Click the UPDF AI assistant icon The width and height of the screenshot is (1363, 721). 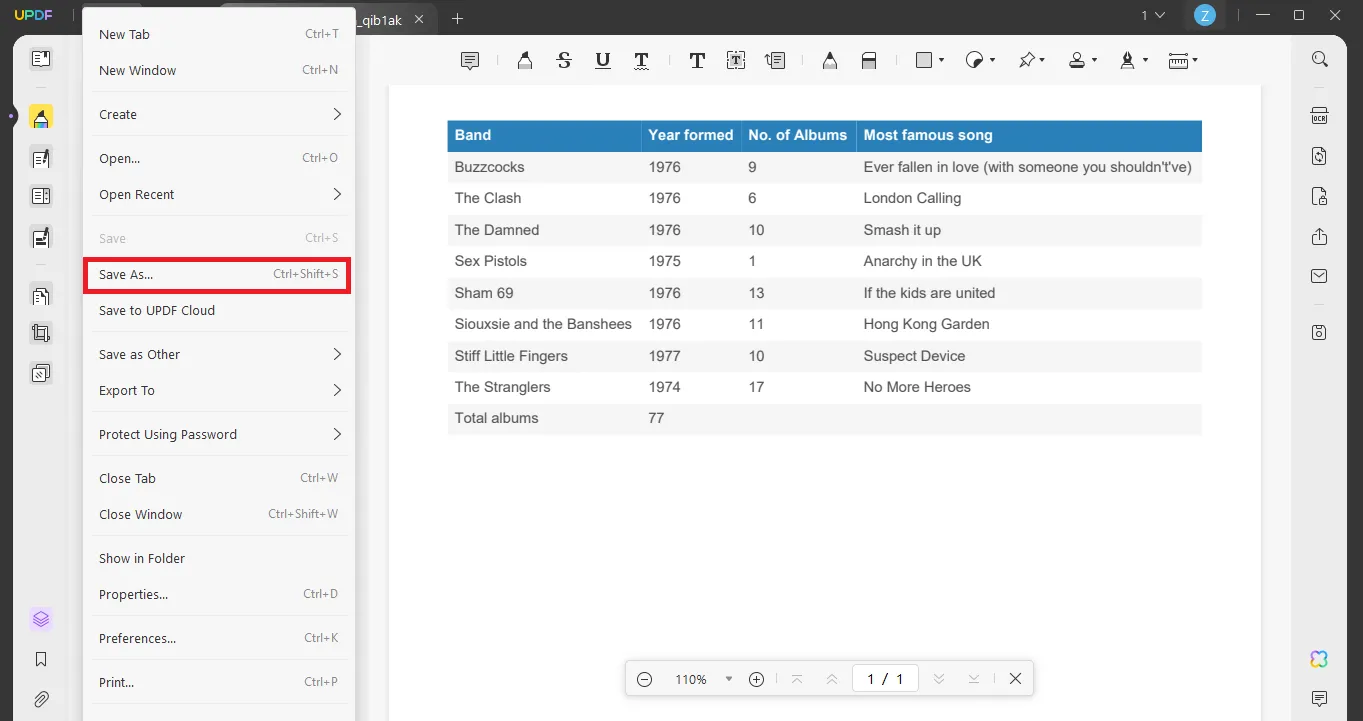click(1320, 659)
